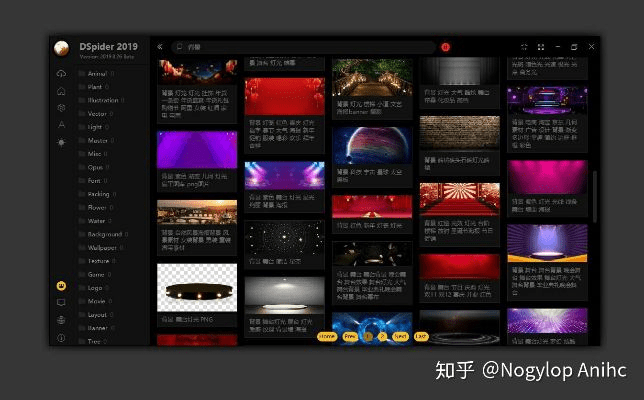
Task: Select the Font category
Action: point(94,181)
